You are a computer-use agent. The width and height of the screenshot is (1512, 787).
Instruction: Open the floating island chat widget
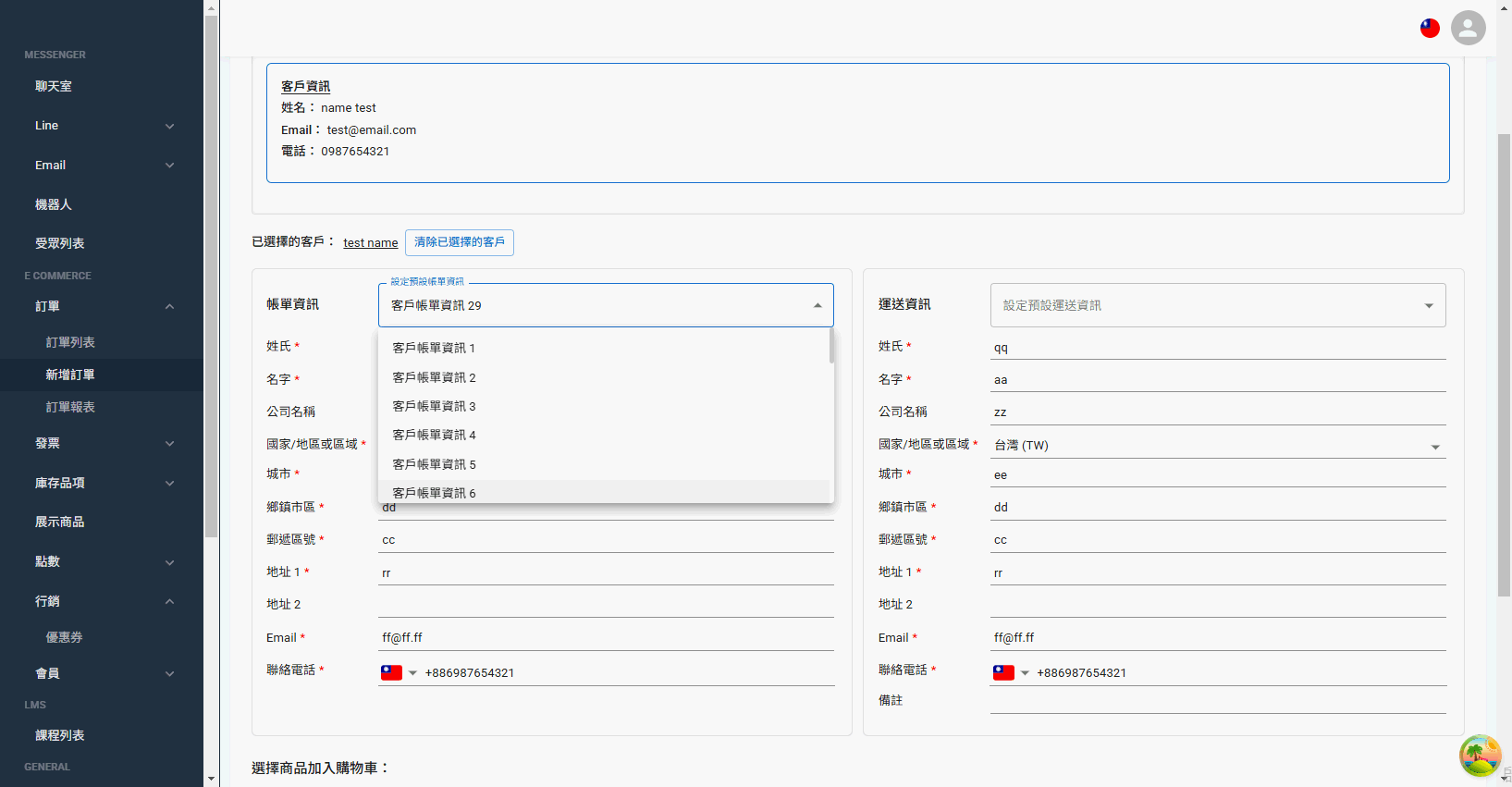[x=1480, y=756]
